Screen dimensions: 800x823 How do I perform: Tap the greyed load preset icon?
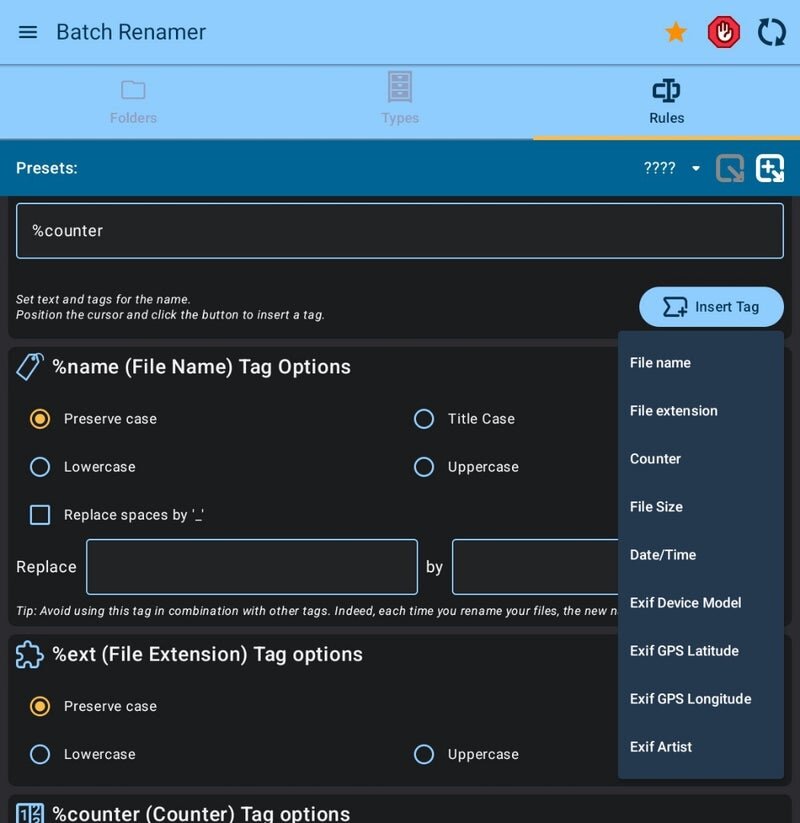[x=730, y=168]
